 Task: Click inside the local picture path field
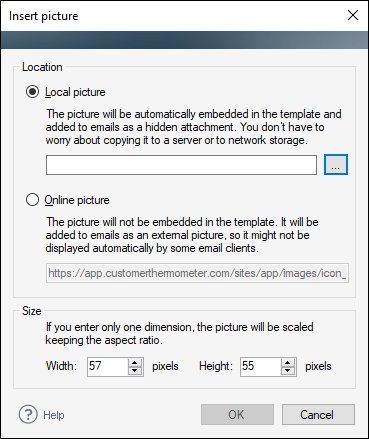click(181, 165)
